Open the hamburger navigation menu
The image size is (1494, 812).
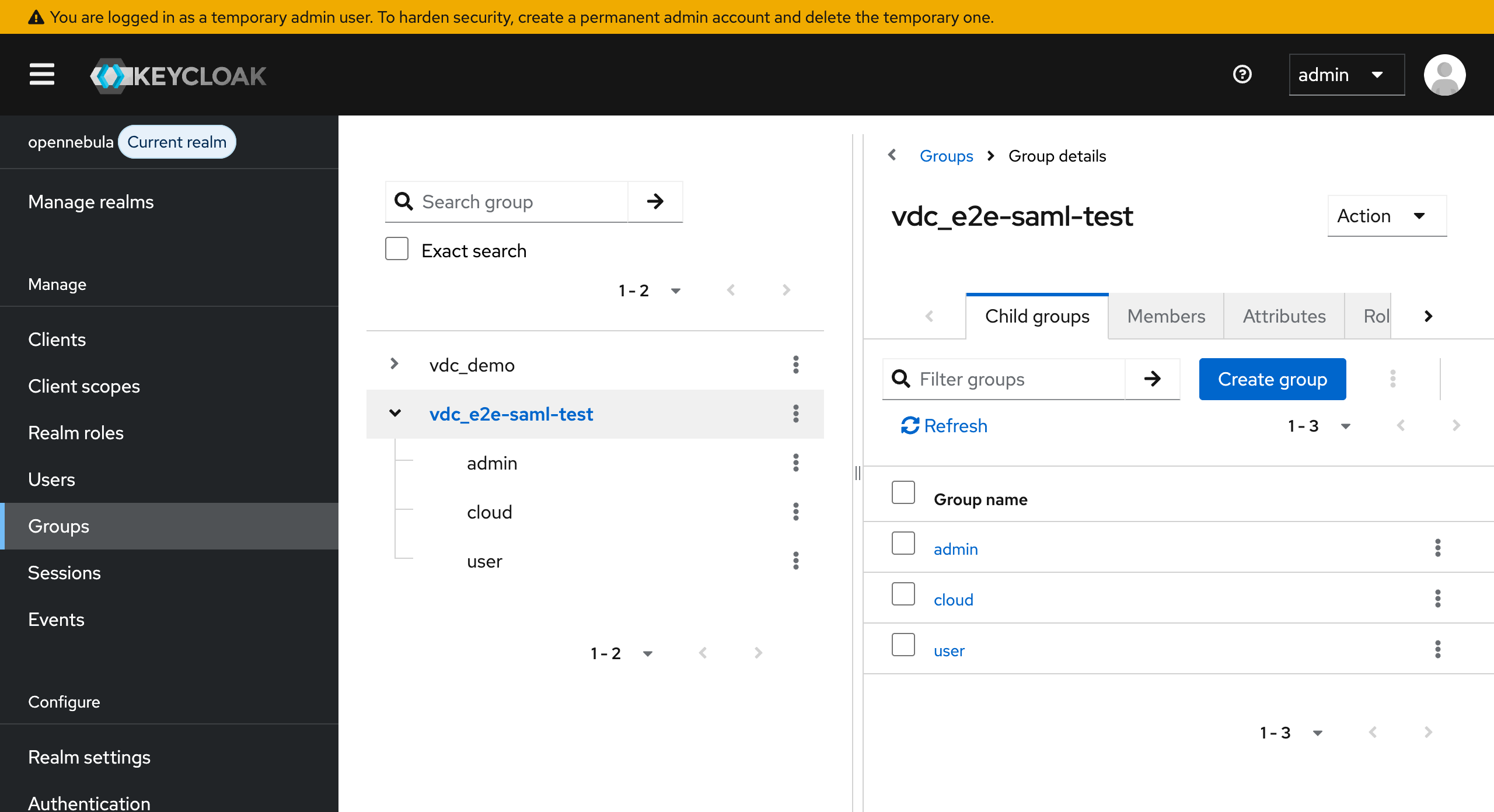click(x=42, y=75)
